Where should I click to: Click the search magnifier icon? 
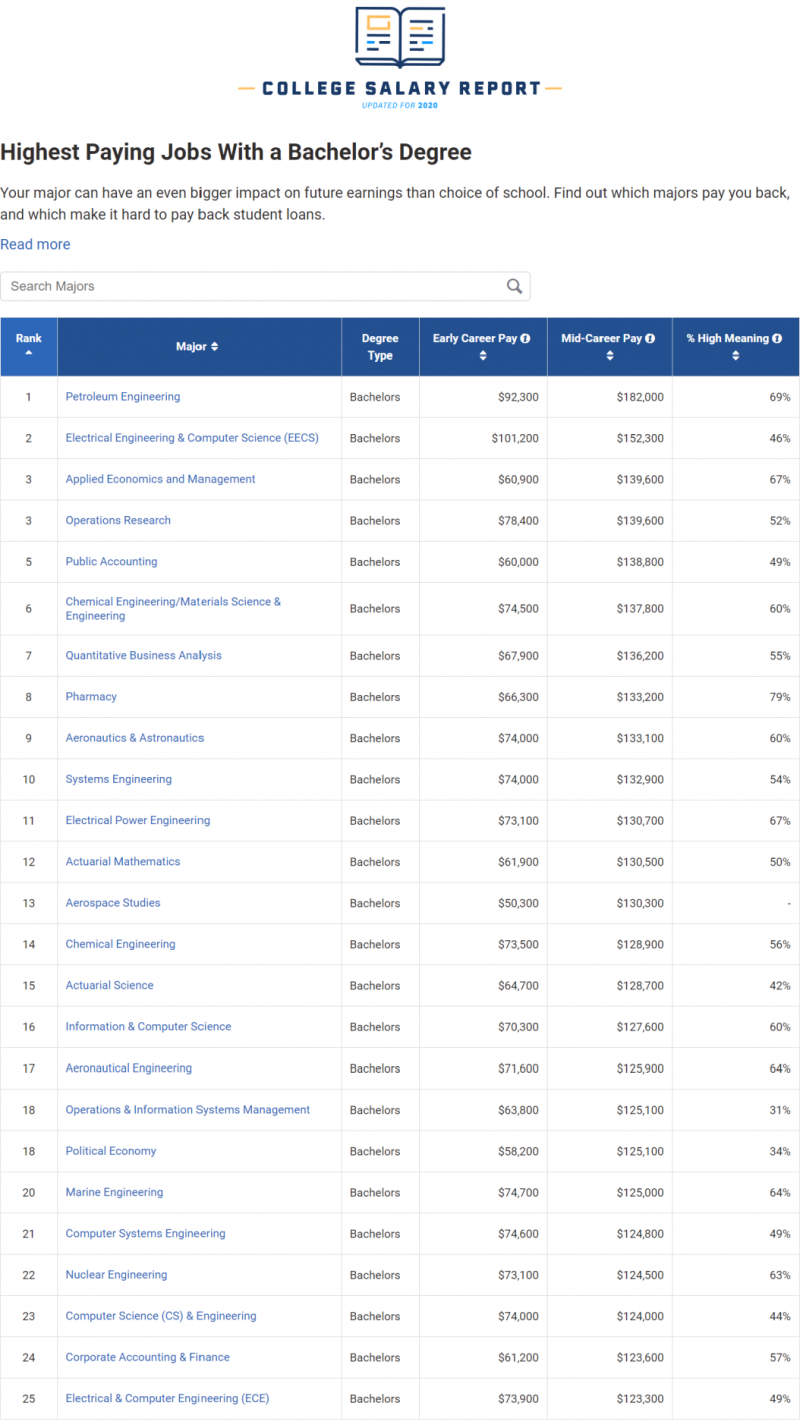[x=514, y=286]
